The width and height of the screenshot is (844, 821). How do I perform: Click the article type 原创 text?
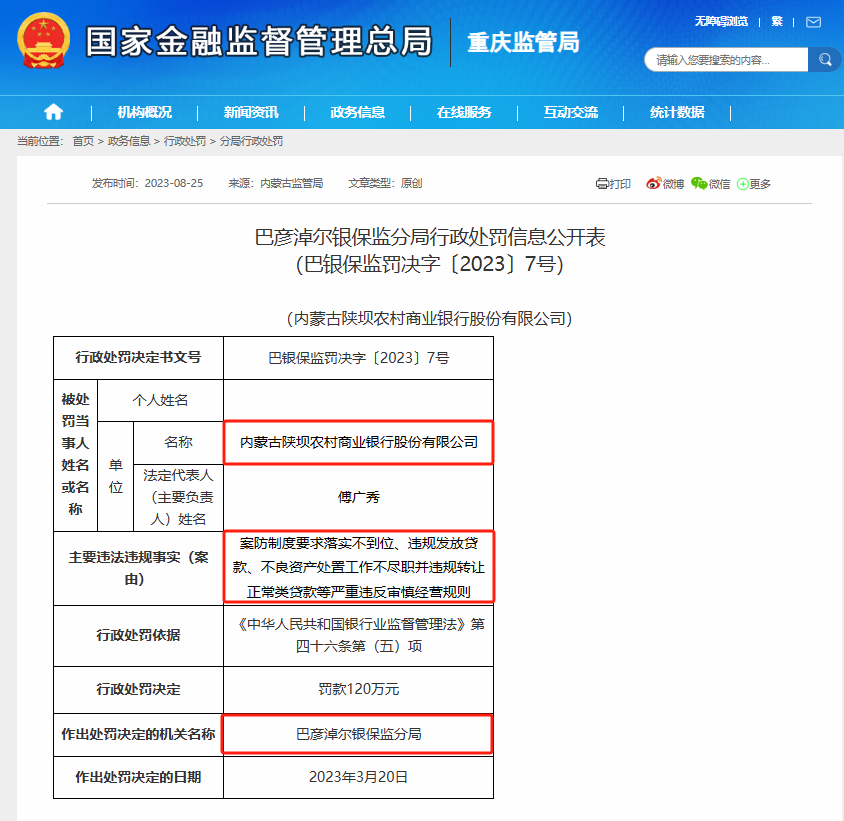(x=411, y=183)
